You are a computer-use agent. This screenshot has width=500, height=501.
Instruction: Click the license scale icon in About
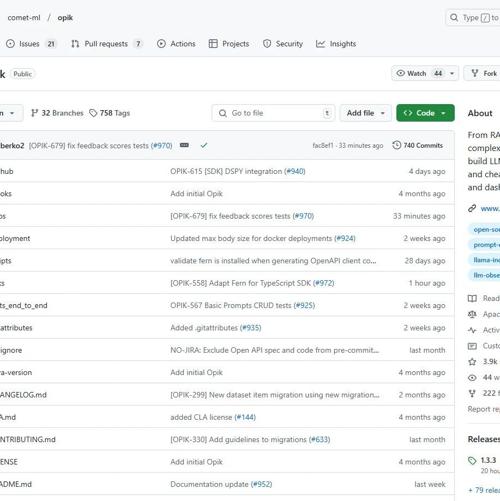(472, 314)
